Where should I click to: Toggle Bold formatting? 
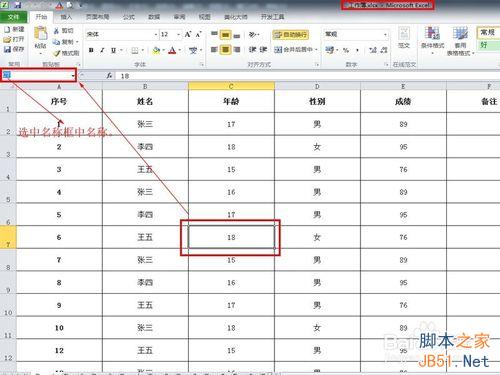91,50
